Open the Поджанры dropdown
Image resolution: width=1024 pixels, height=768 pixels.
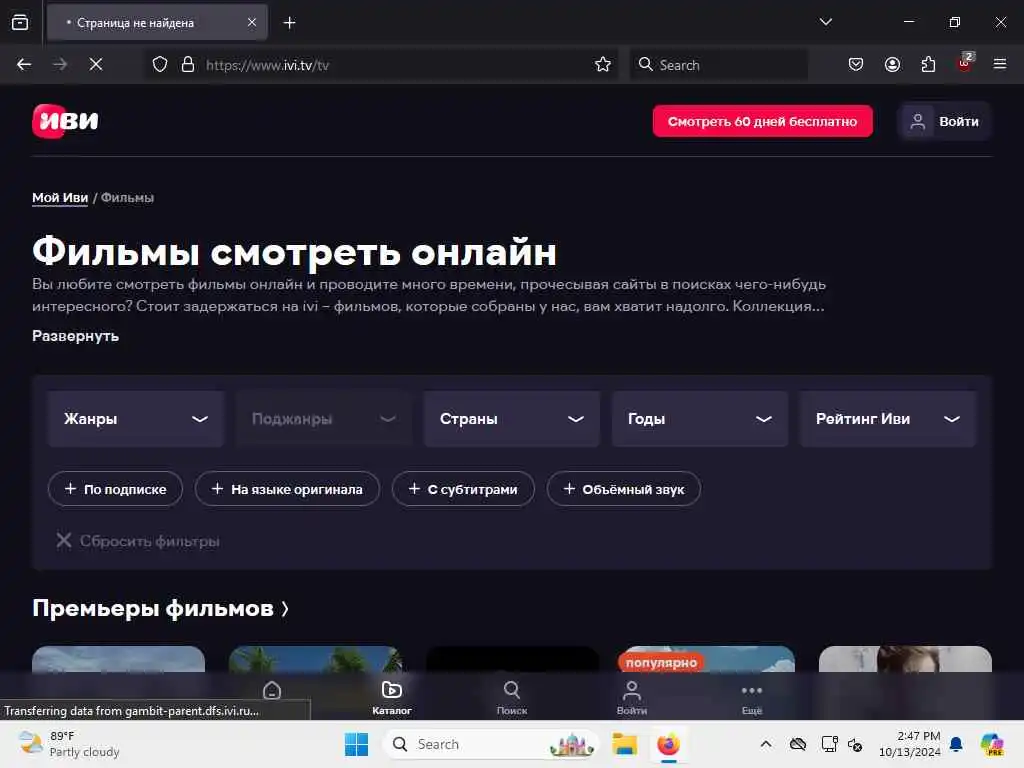tap(324, 419)
